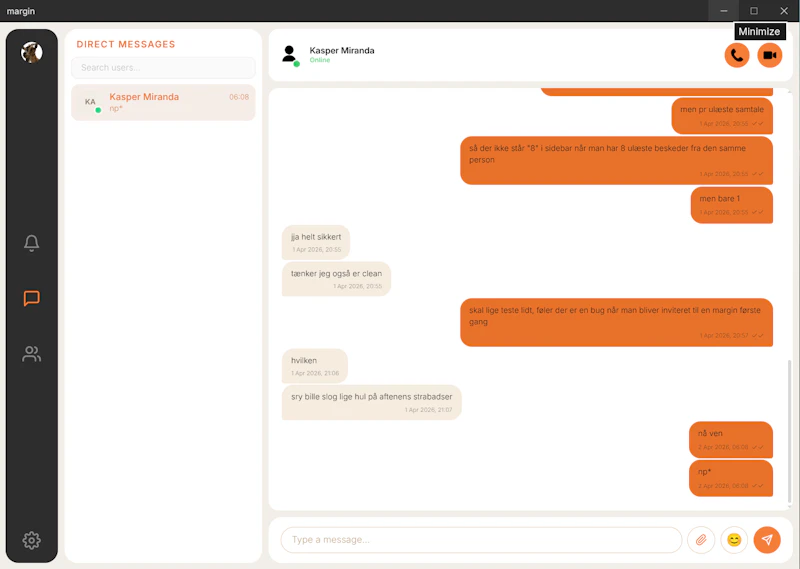Click message "nå ven"

click(731, 439)
